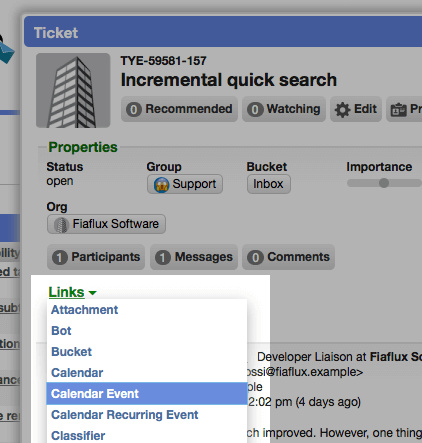The image size is (422, 443).
Task: Click the Watching count badge
Action: [255, 109]
